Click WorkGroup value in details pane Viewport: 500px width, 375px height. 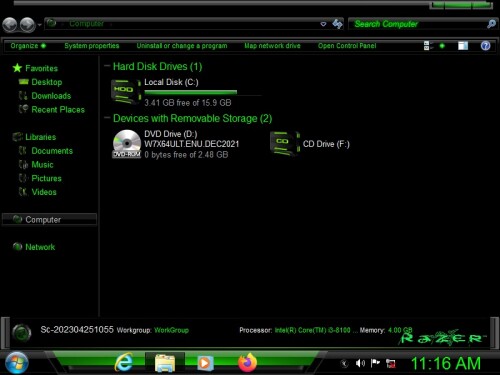point(171,330)
